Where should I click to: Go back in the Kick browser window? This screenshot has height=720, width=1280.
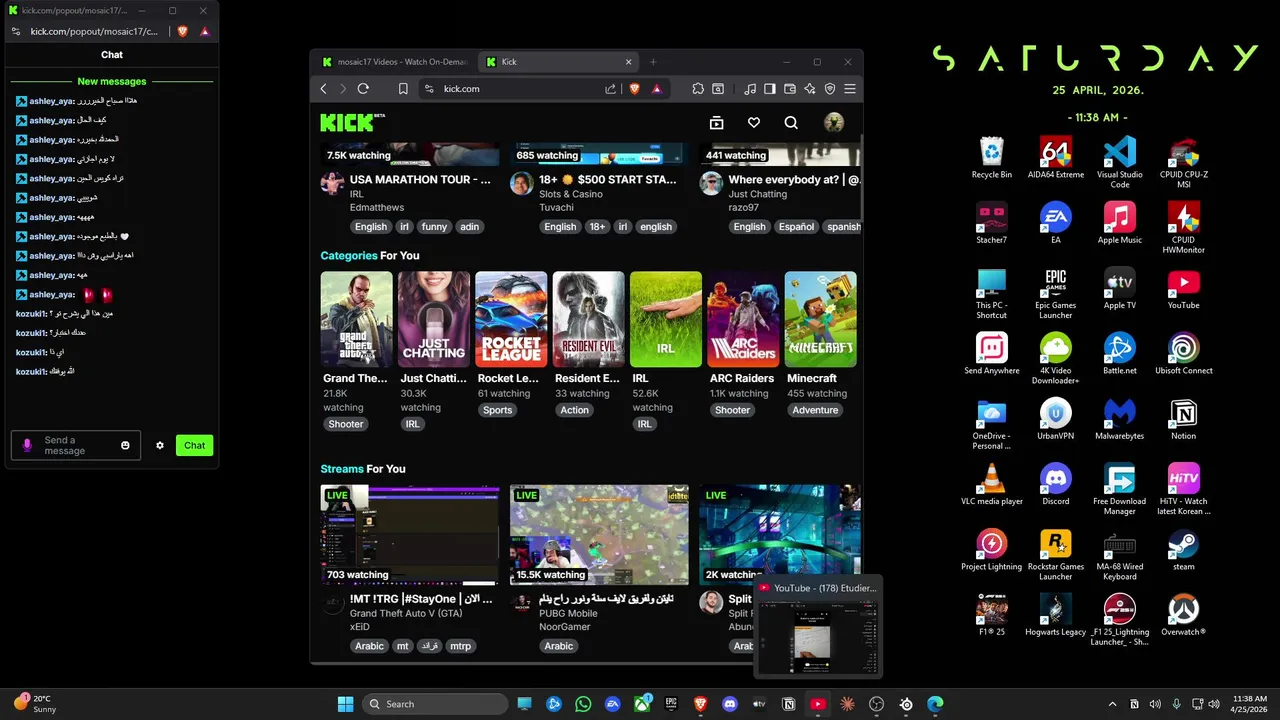point(323,89)
